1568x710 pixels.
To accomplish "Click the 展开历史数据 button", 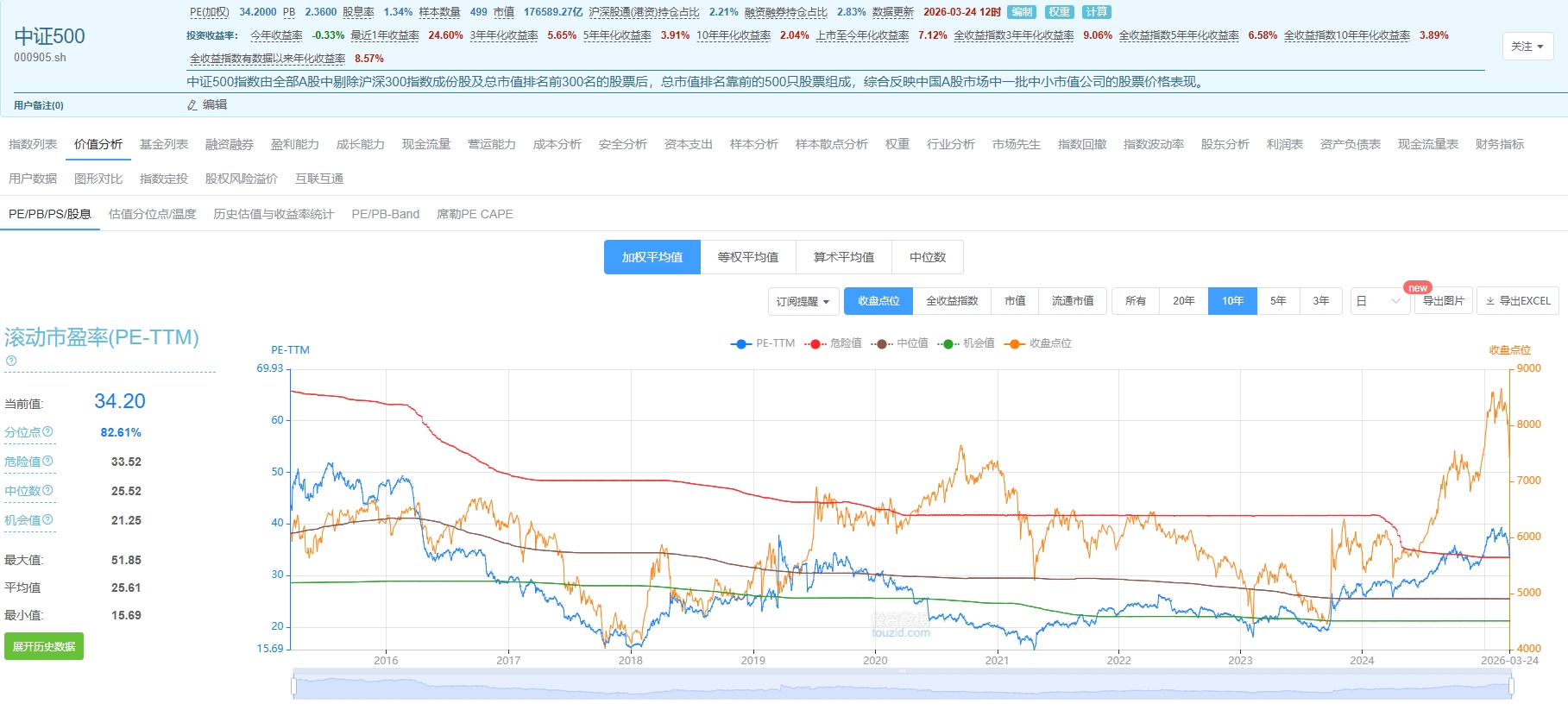I will pyautogui.click(x=44, y=646).
